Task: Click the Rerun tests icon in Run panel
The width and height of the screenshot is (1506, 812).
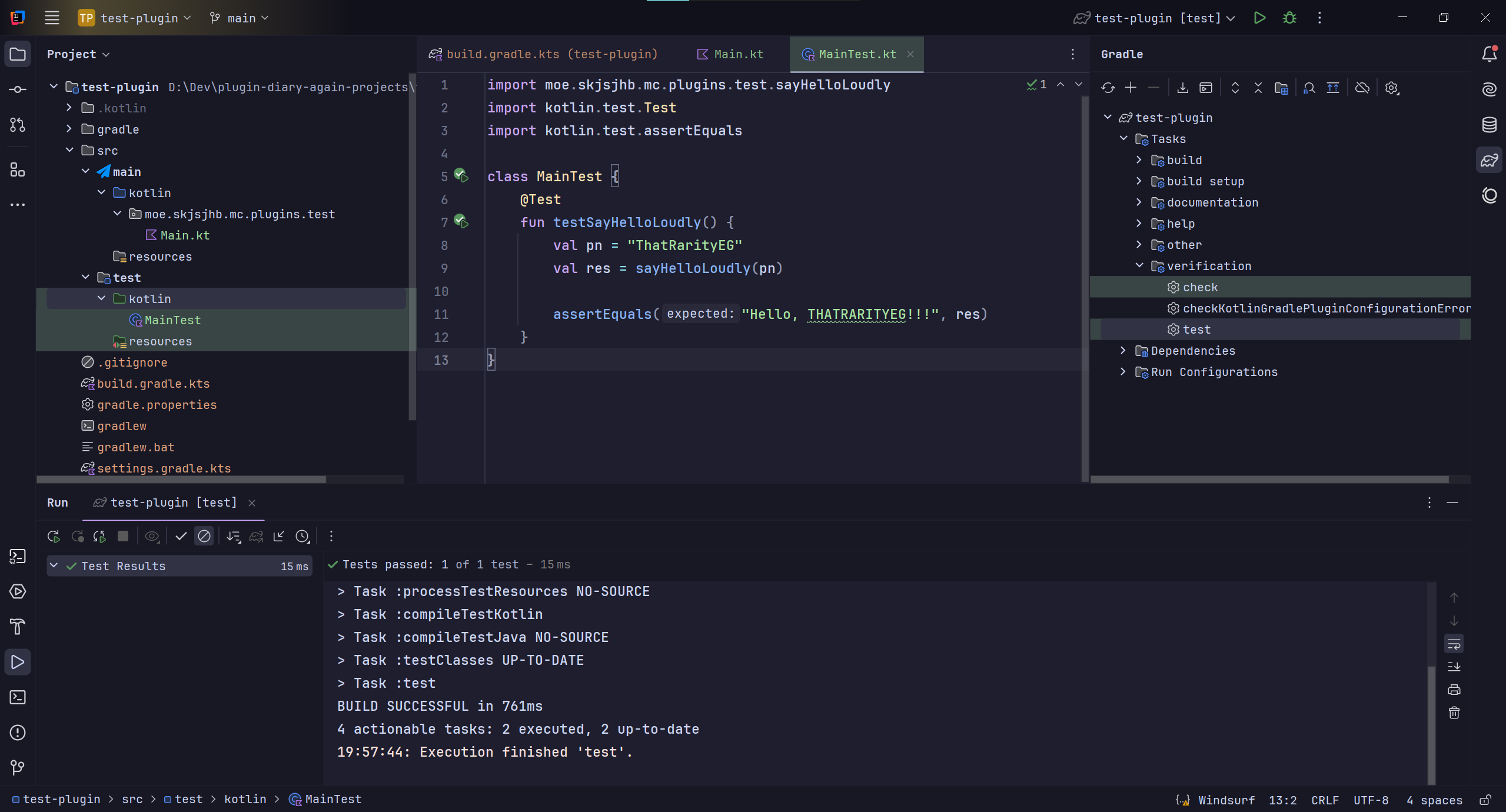Action: click(x=54, y=537)
